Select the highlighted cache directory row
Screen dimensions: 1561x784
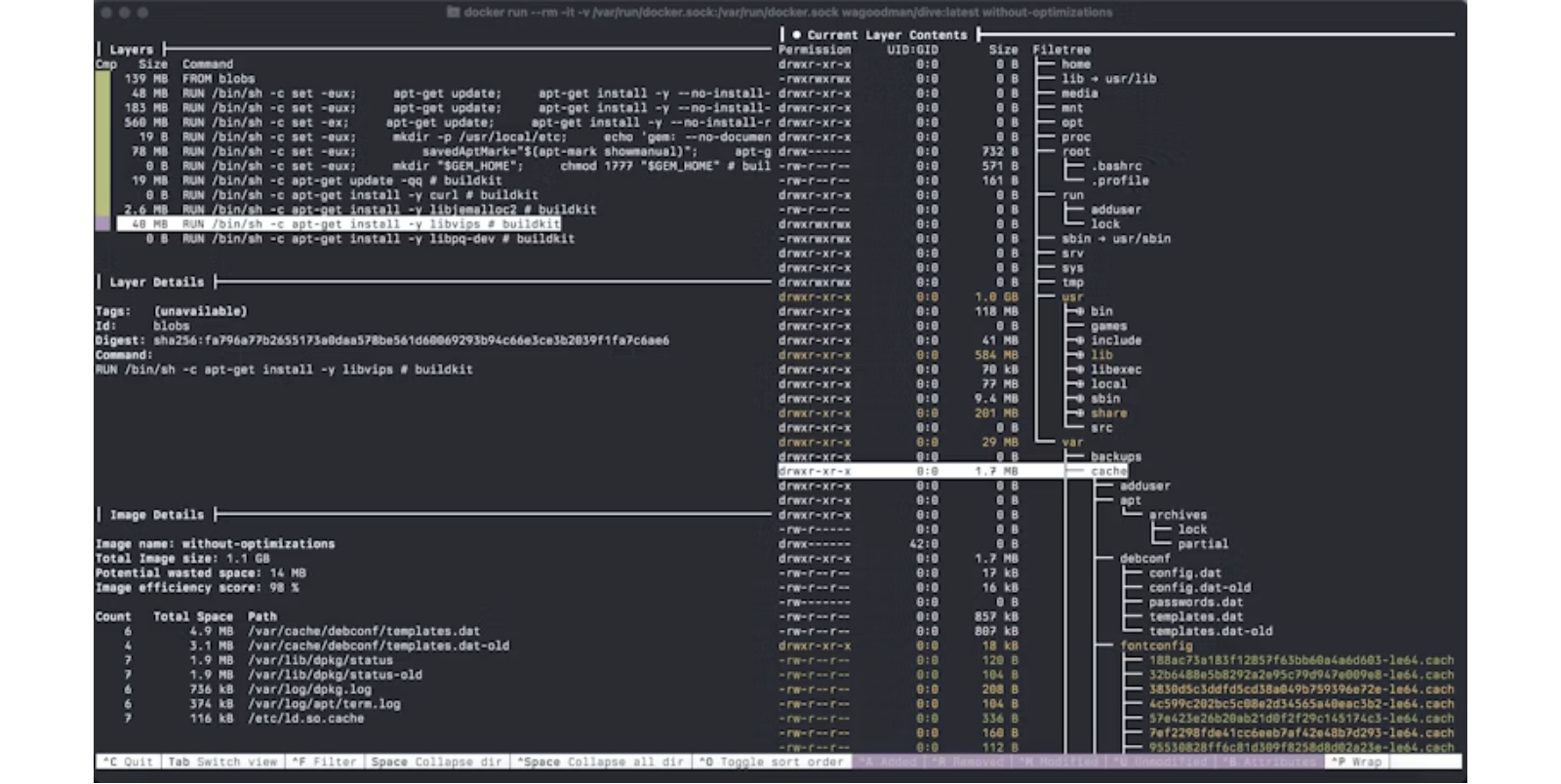point(952,471)
